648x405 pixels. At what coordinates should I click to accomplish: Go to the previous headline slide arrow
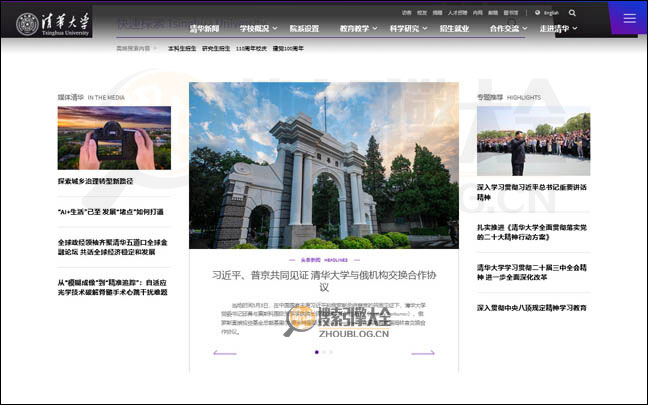(225, 353)
